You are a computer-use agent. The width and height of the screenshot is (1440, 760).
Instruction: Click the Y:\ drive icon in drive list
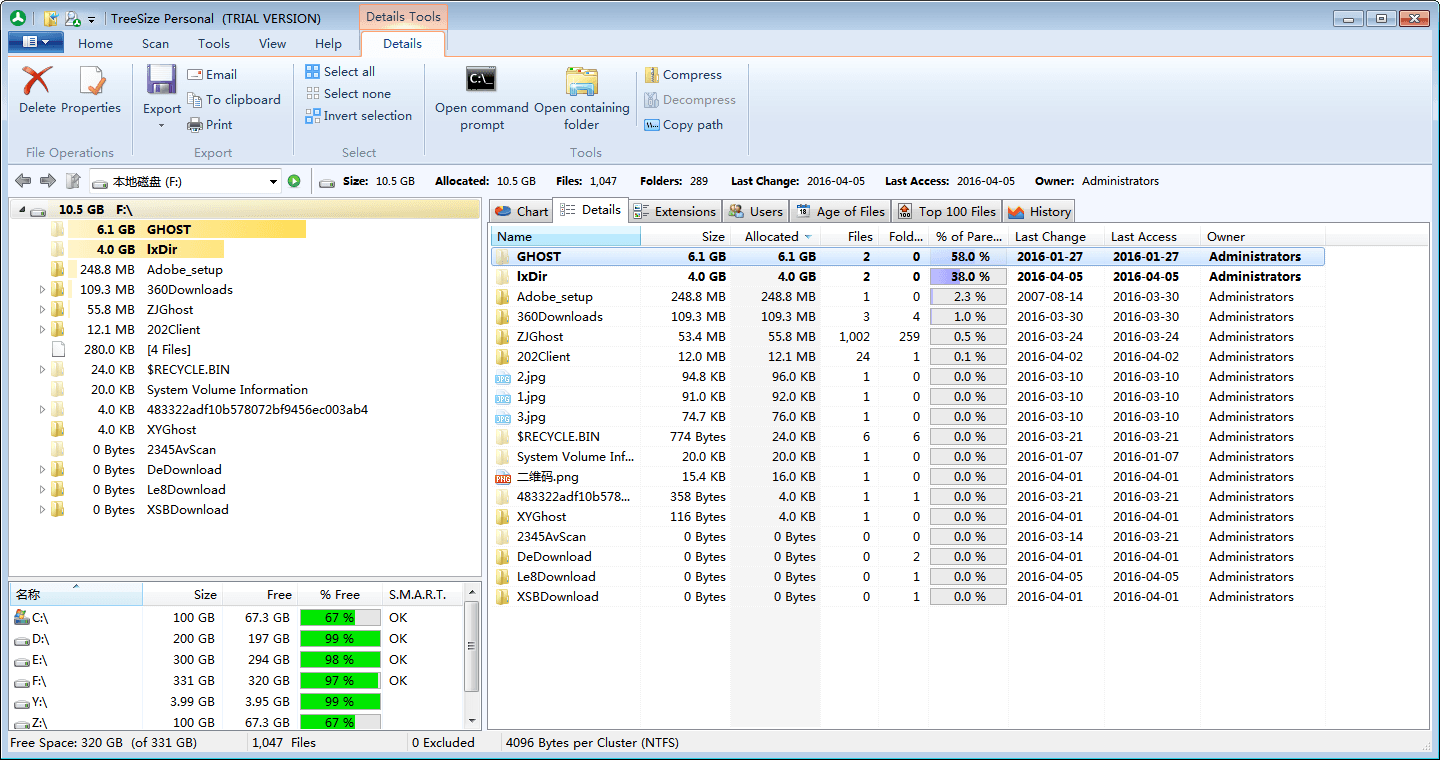tap(22, 702)
